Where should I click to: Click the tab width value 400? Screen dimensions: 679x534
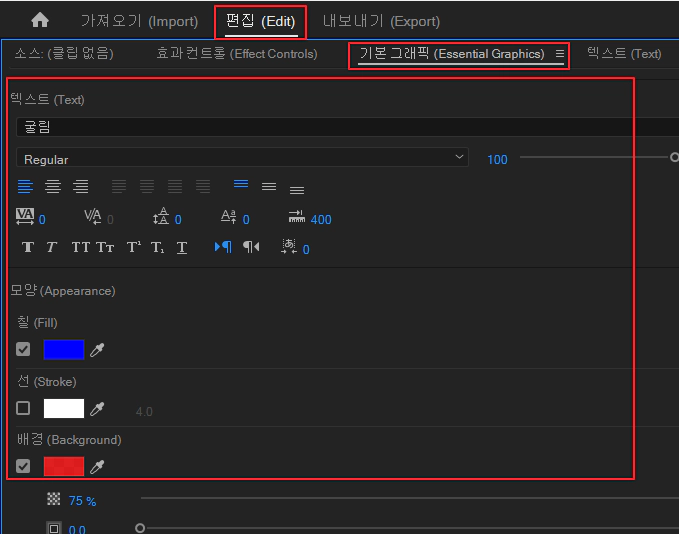321,220
